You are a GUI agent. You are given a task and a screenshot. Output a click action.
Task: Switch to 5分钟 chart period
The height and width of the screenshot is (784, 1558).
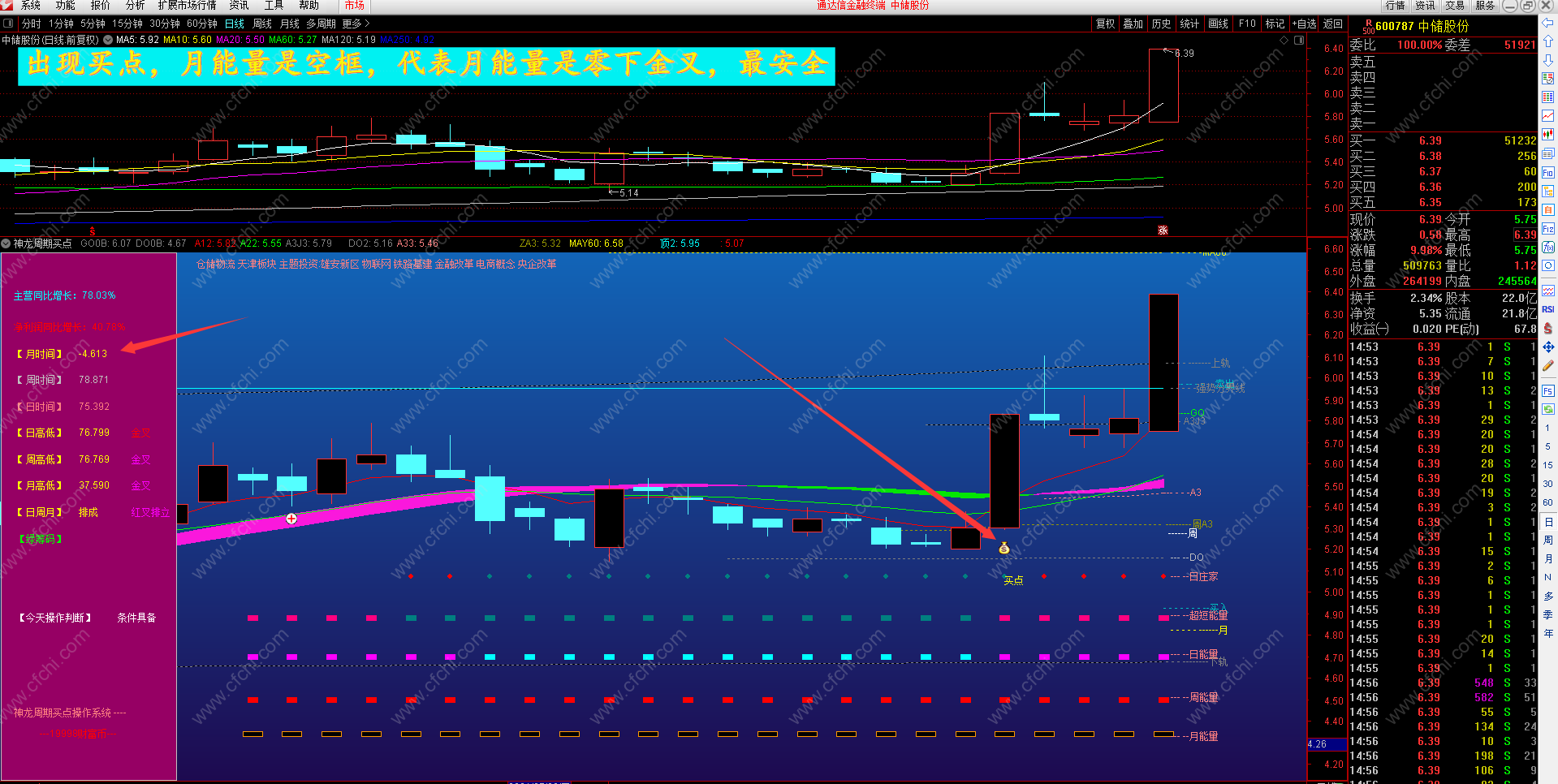pos(93,24)
